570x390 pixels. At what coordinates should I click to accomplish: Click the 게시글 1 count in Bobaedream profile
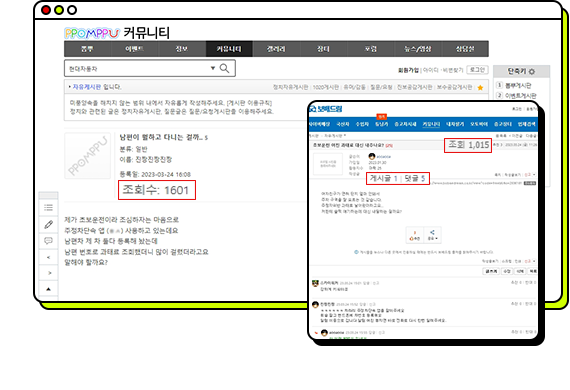point(384,178)
